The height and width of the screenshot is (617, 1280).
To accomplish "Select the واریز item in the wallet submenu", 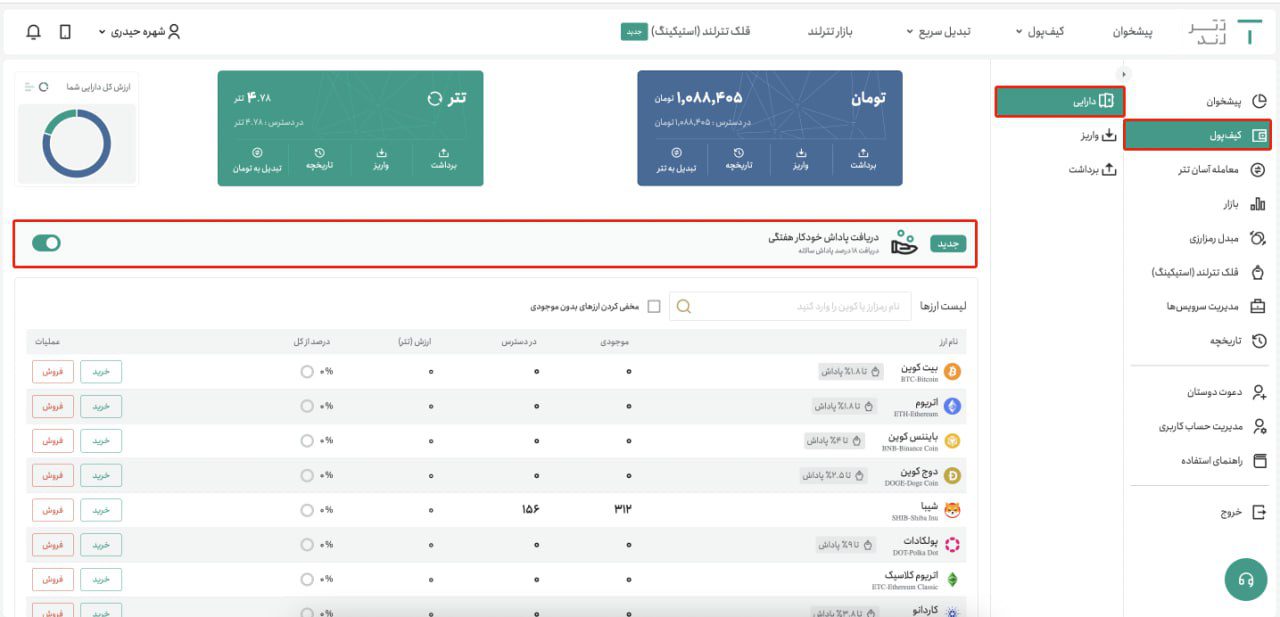I will click(x=1098, y=135).
